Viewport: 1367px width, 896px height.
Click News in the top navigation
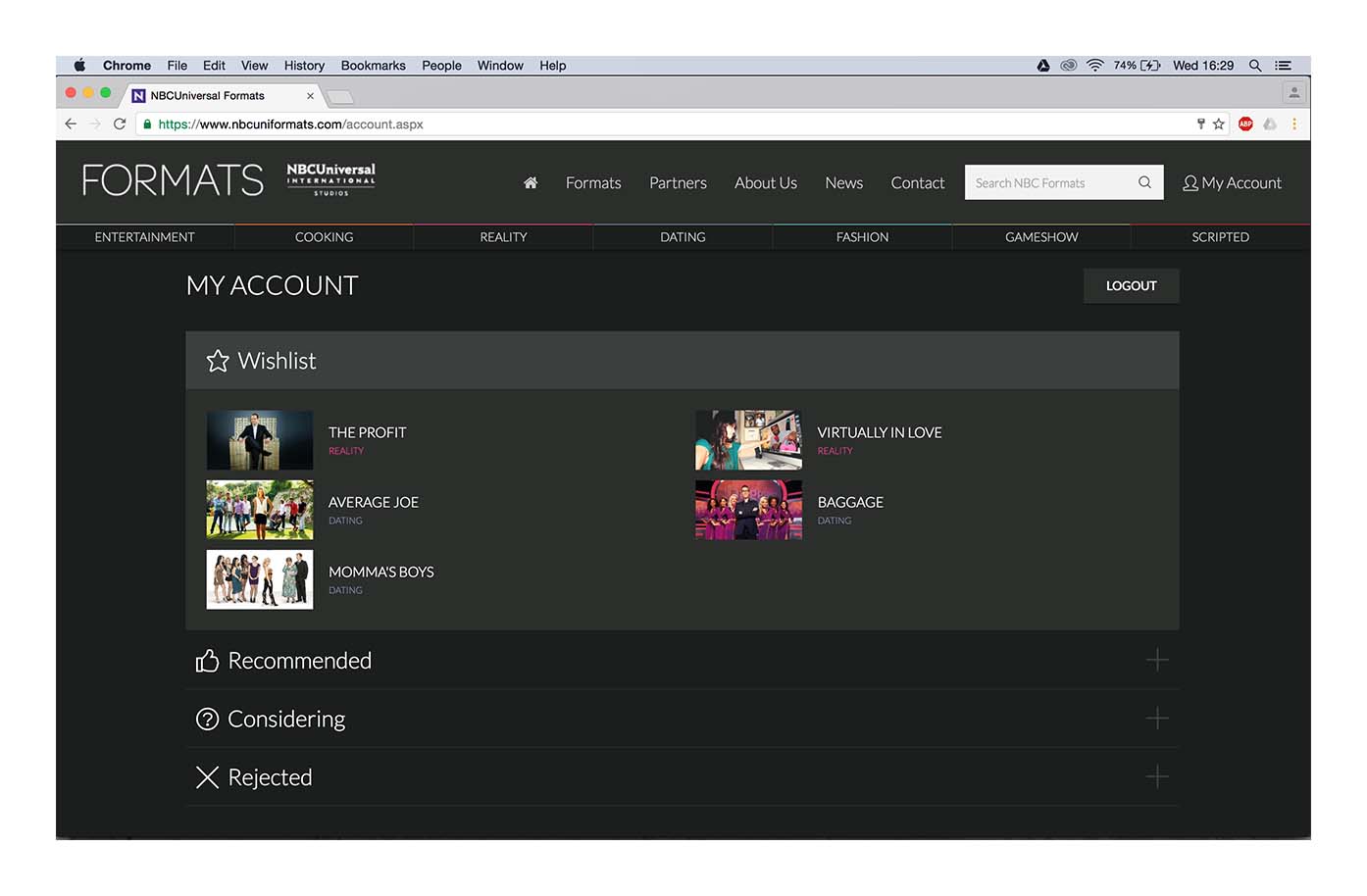(x=844, y=183)
